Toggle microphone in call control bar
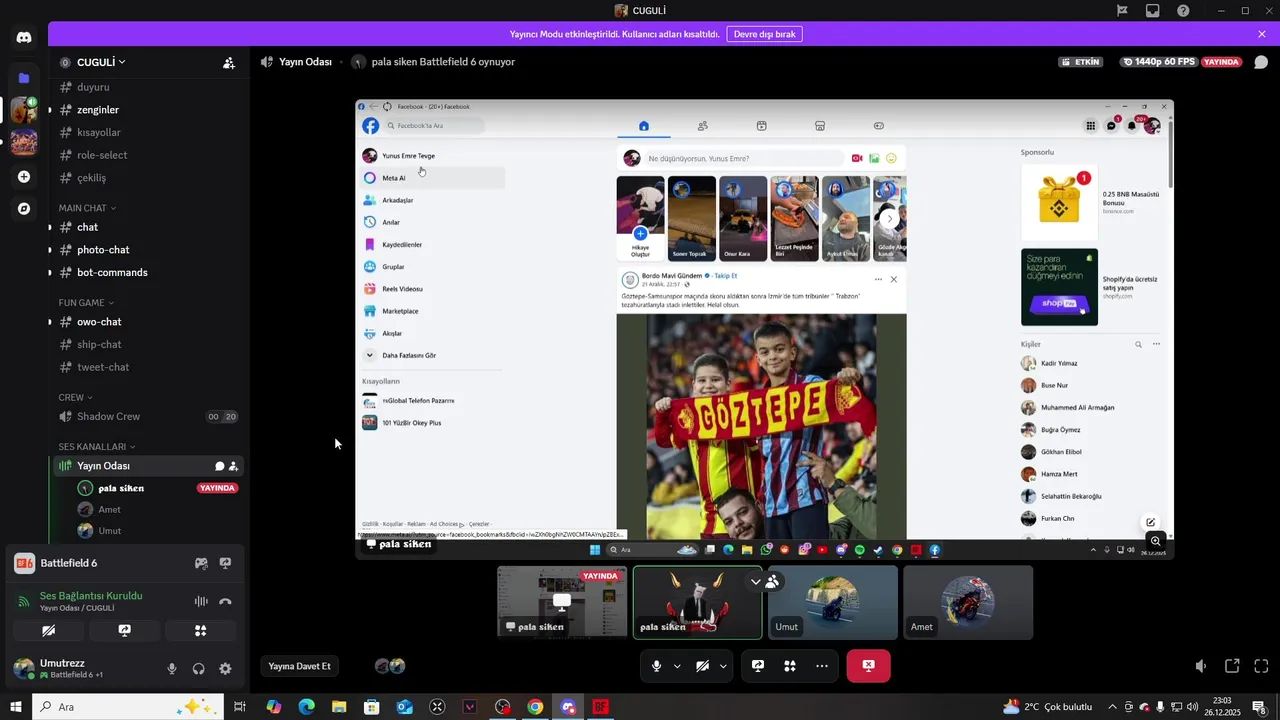 coord(657,666)
